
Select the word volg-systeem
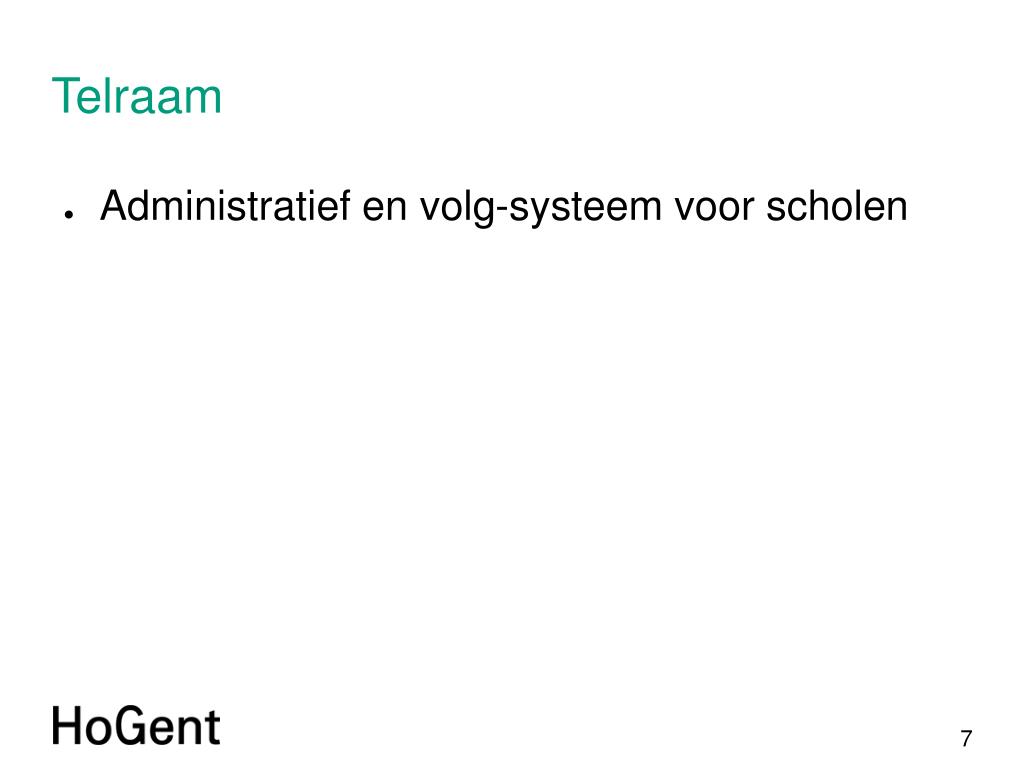(541, 208)
